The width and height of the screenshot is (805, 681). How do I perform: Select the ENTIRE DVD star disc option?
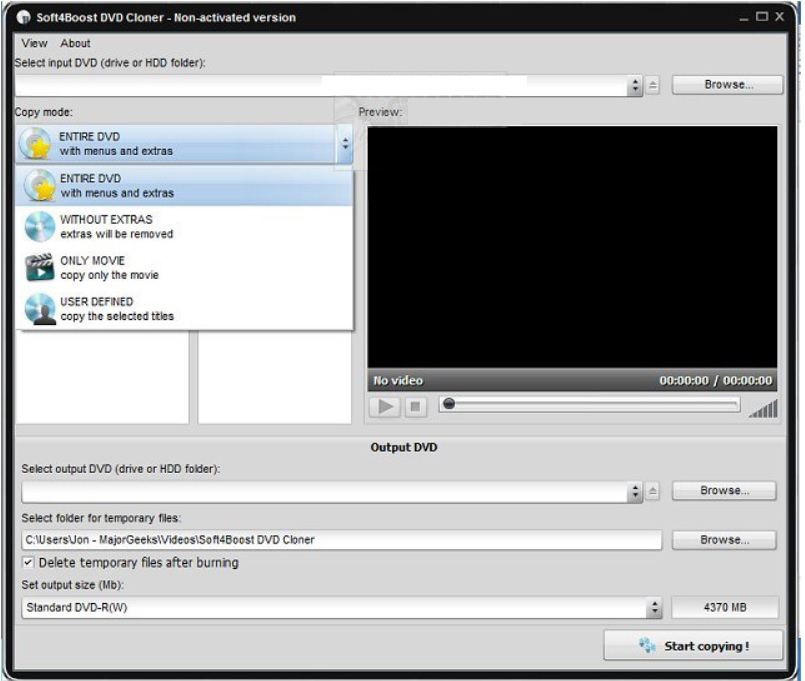point(185,186)
